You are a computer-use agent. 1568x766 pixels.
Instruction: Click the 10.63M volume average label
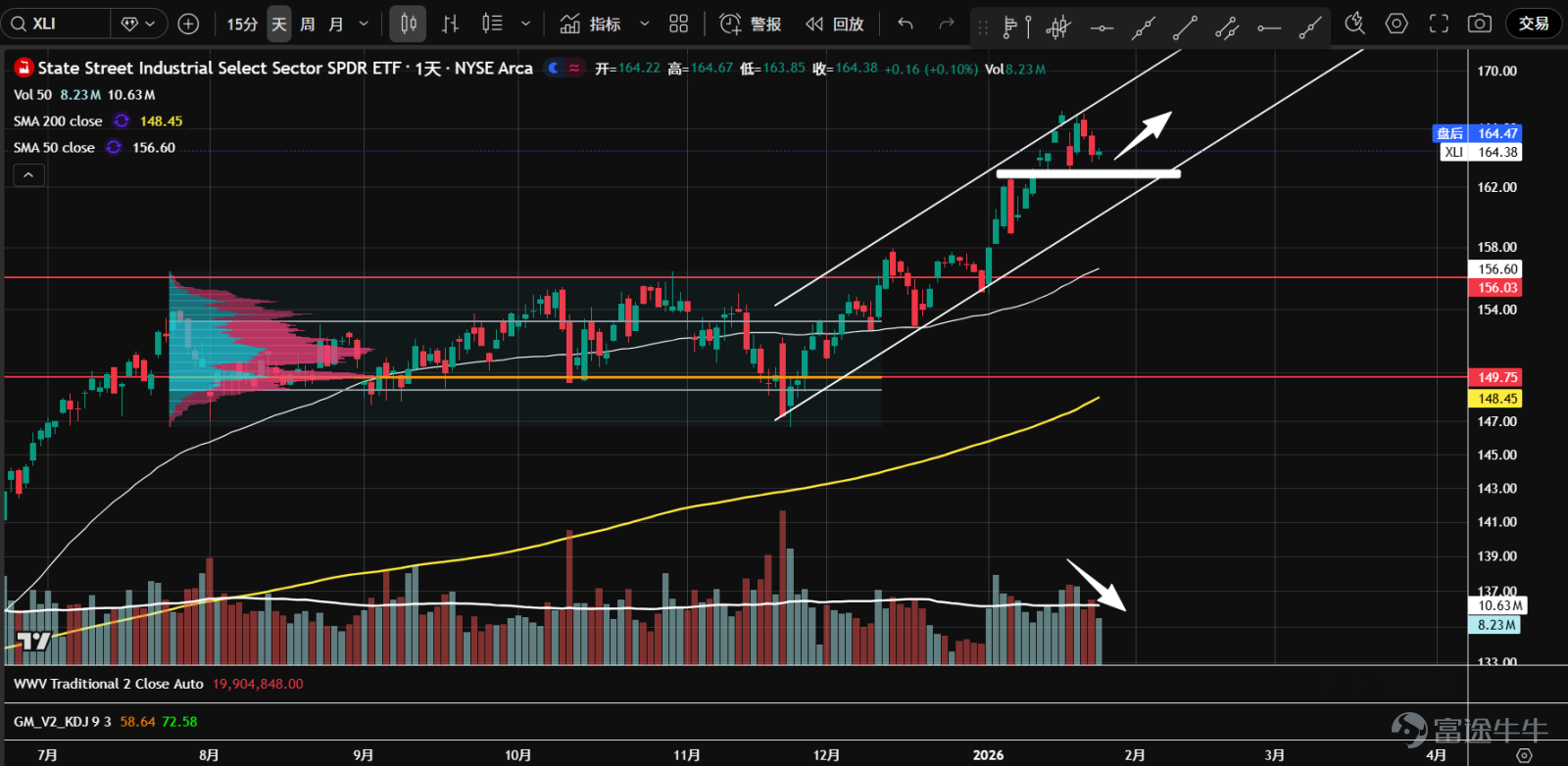[1496, 606]
